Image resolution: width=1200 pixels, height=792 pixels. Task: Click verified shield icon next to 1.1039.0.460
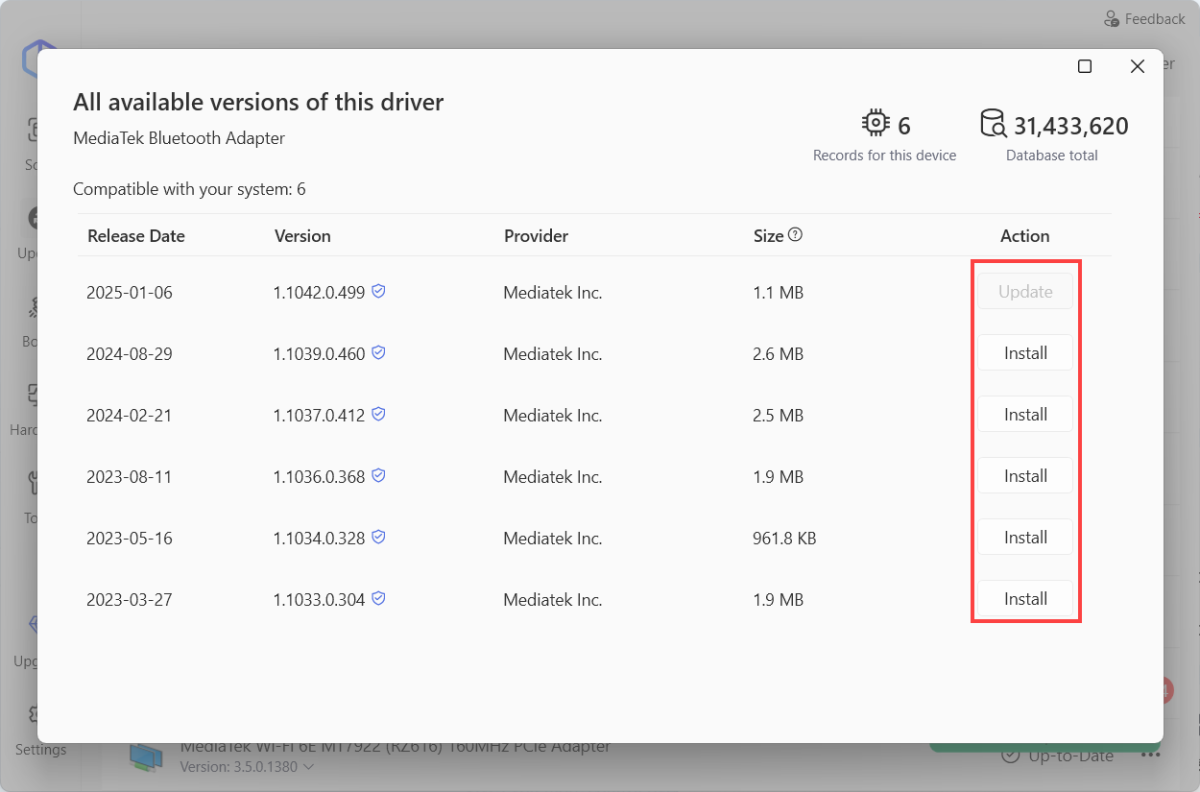pyautogui.click(x=379, y=352)
